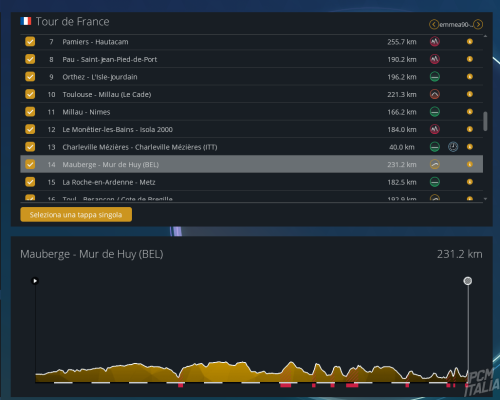Screen dimensions: 500x400
Task: Click mountain icon for Le Monêtier-les-Bains - Isola 2000
Action: point(434,129)
